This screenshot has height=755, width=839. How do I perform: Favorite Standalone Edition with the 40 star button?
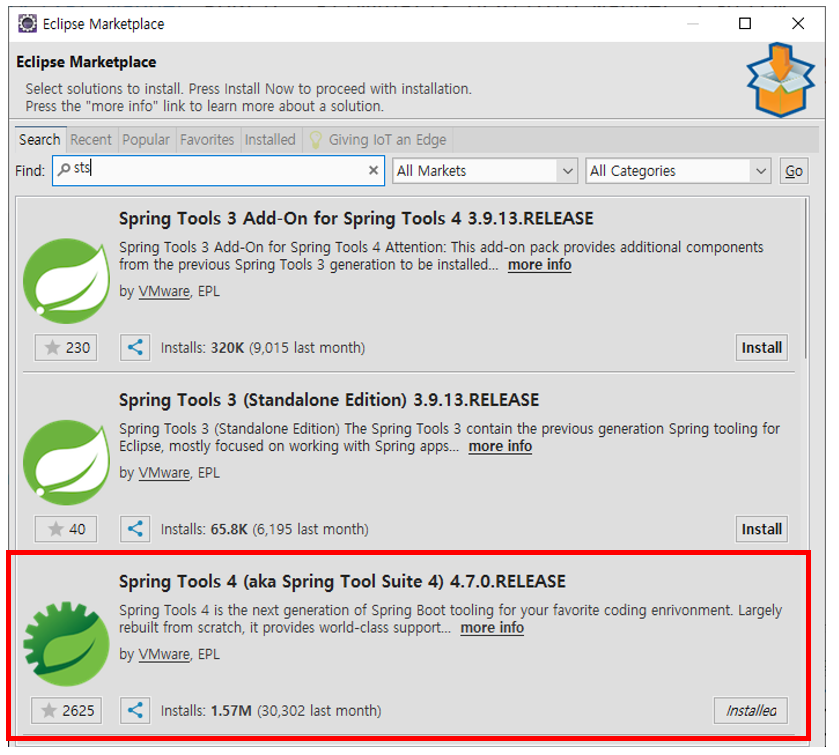click(x=66, y=529)
